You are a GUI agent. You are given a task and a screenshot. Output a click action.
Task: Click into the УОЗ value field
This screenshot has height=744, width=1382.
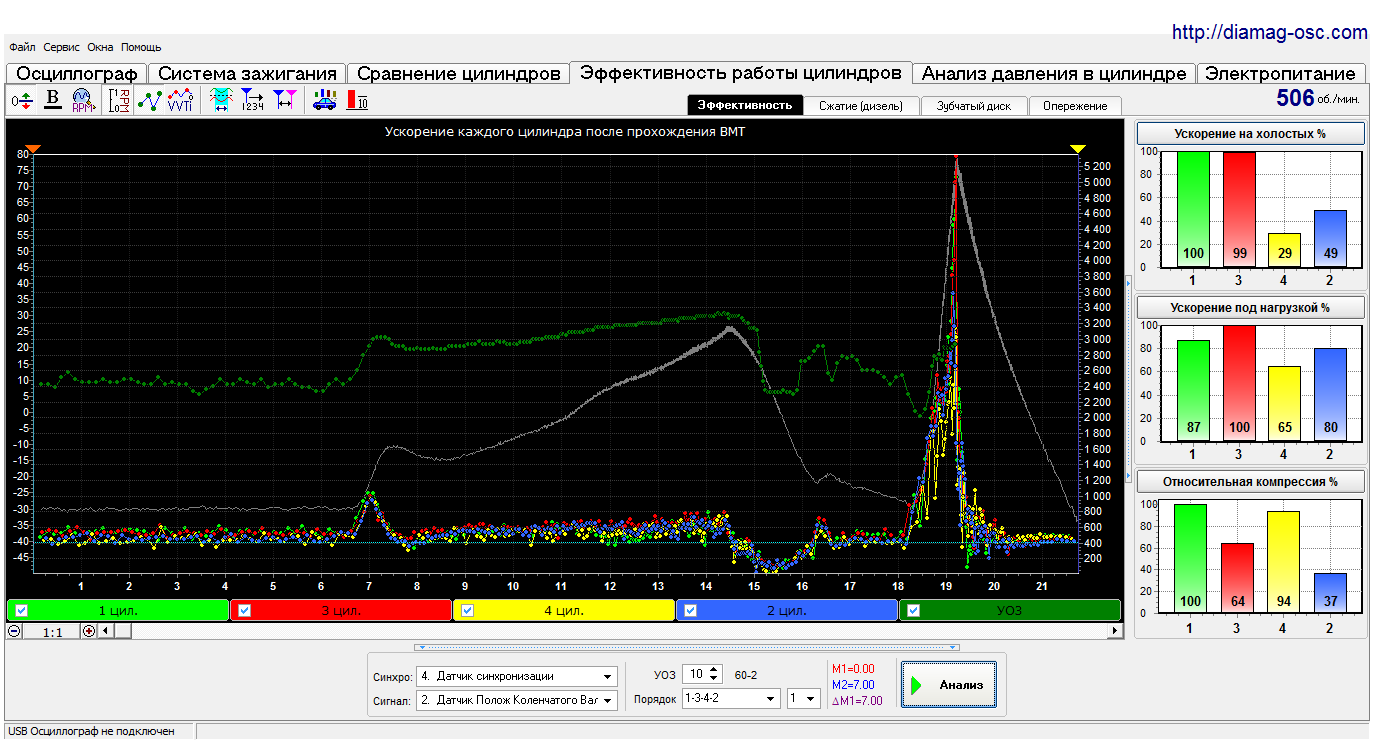[x=694, y=675]
